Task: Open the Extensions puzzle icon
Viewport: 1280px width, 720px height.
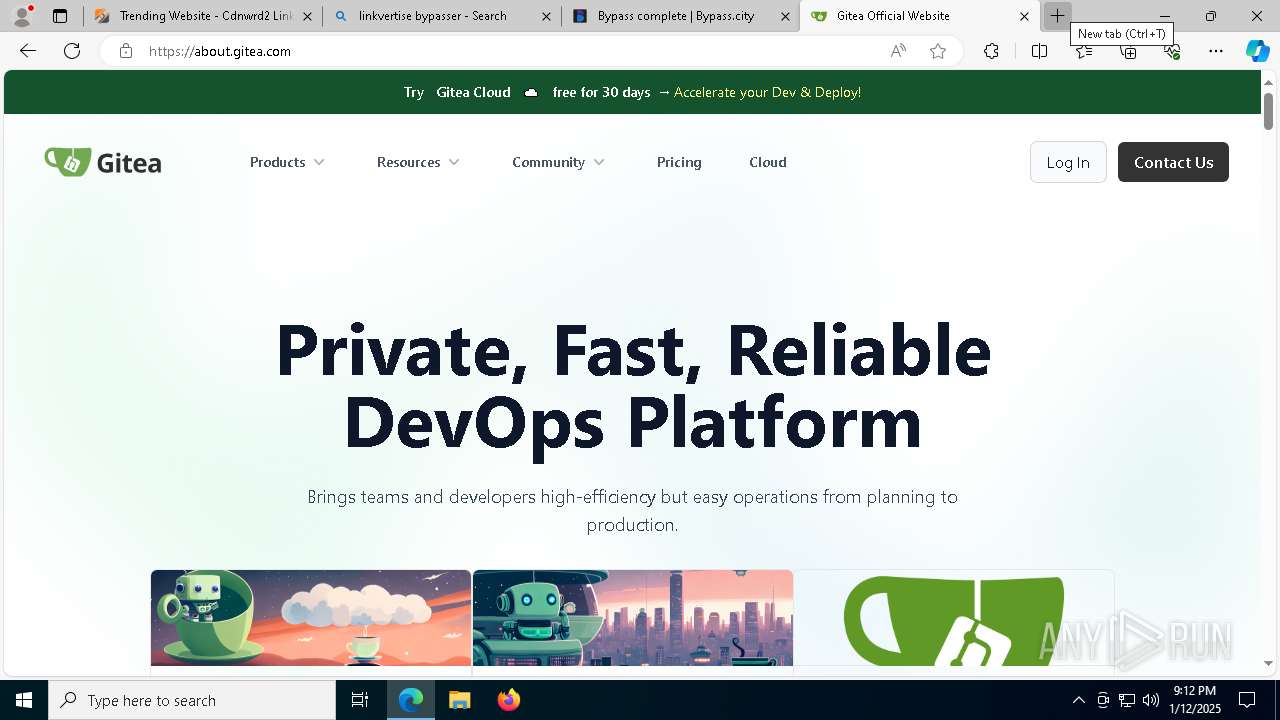Action: point(991,51)
